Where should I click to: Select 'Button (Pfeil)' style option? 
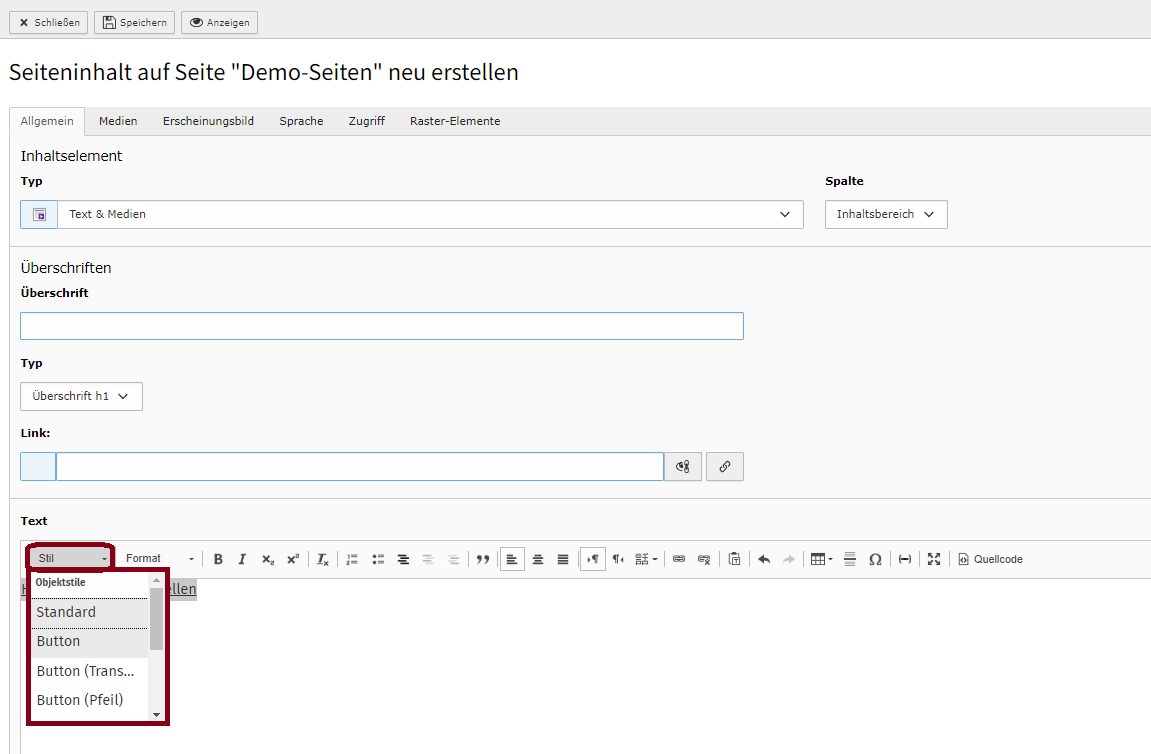coord(80,700)
